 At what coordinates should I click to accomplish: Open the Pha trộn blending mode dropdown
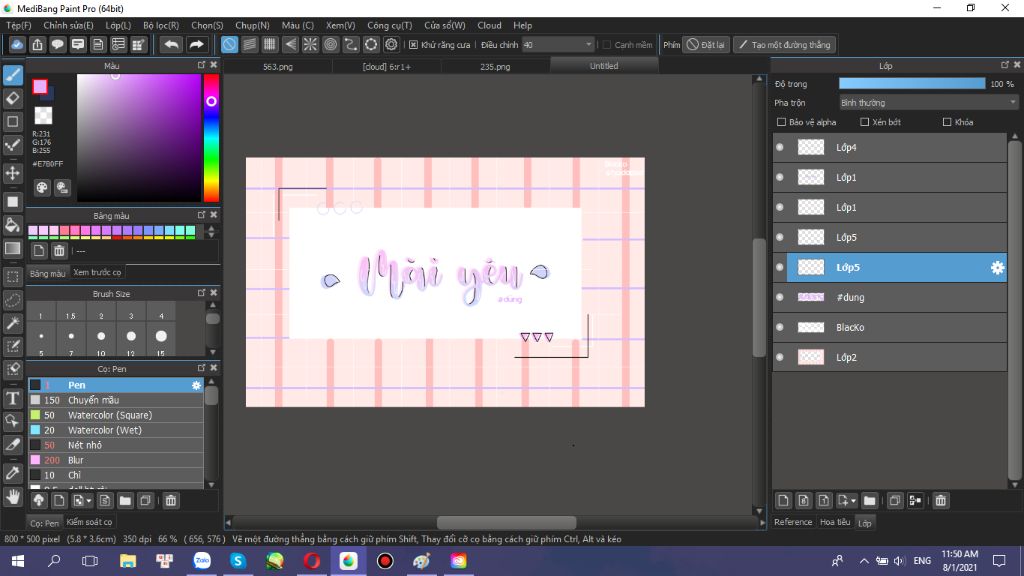click(928, 102)
